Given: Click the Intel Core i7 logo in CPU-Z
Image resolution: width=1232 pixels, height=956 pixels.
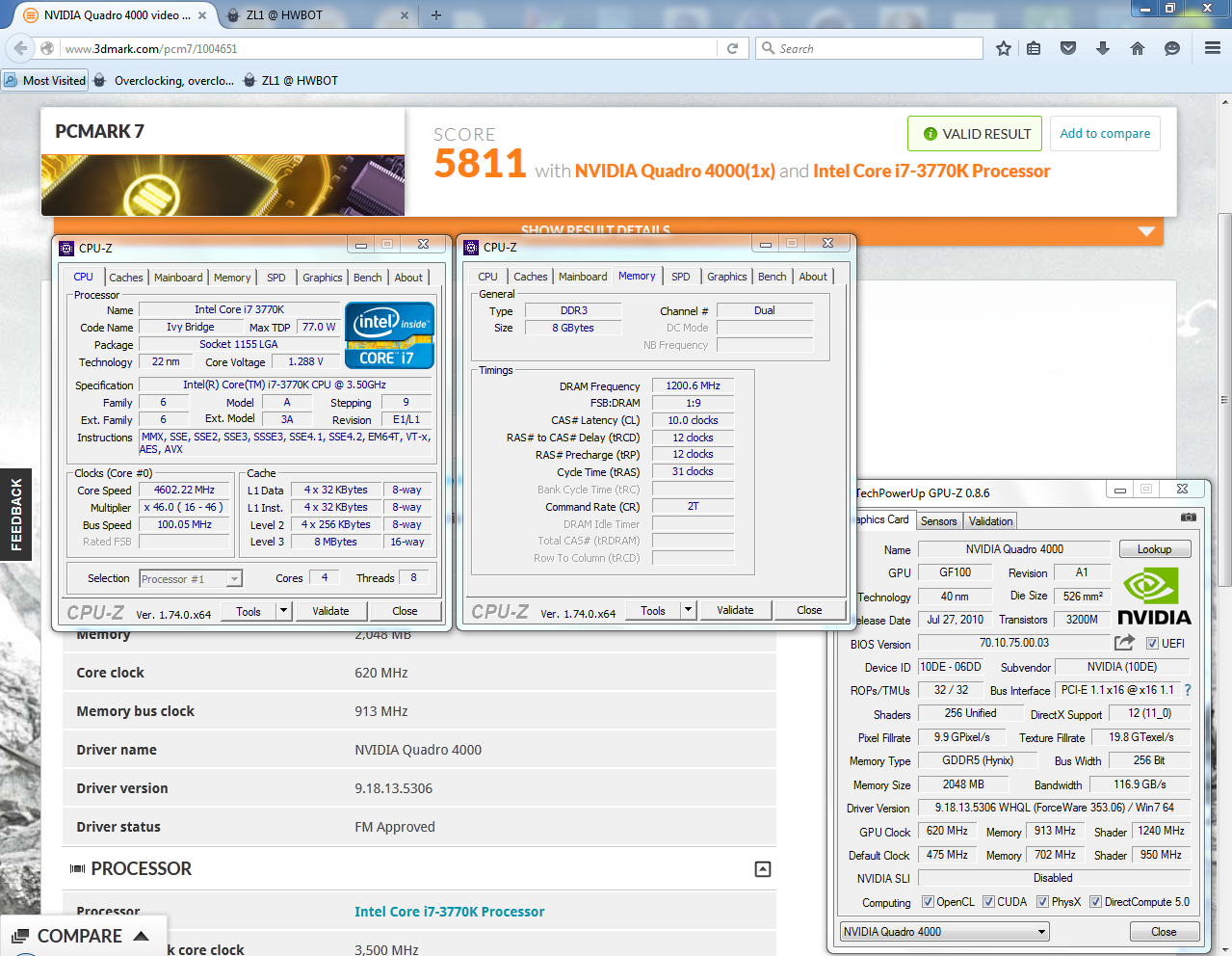Looking at the screenshot, I should coord(390,335).
